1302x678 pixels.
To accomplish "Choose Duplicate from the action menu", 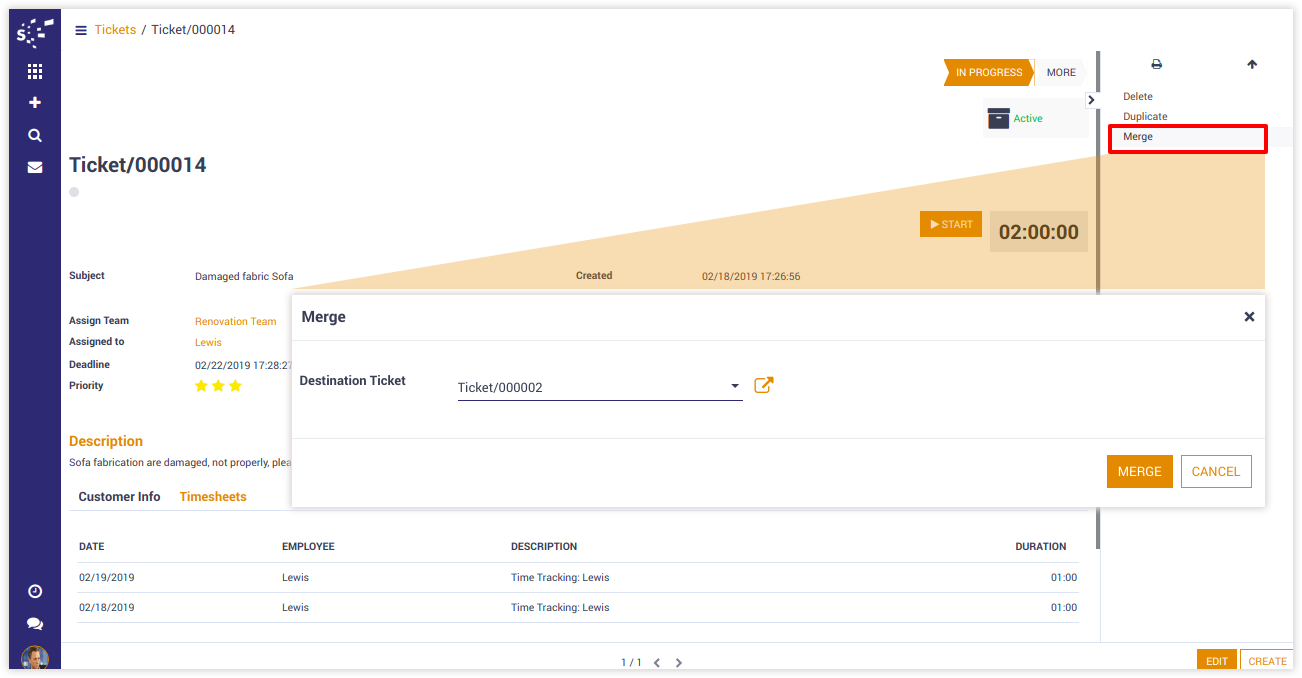I will (x=1145, y=117).
